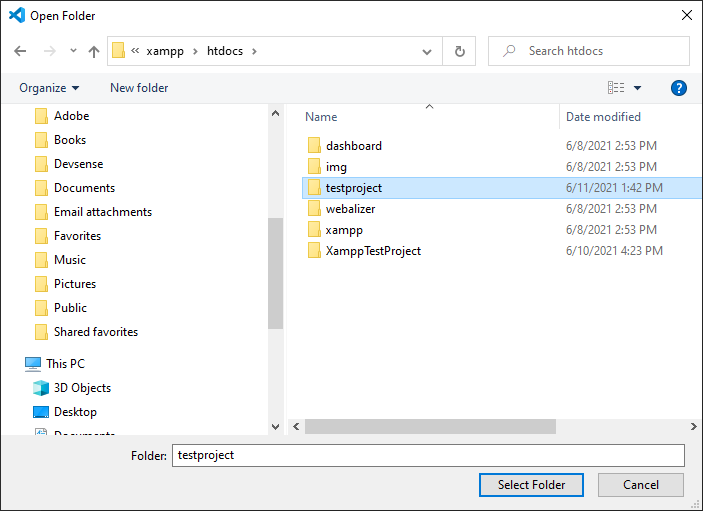703x511 pixels.
Task: Open chevron after xampp in path
Action: (x=195, y=51)
